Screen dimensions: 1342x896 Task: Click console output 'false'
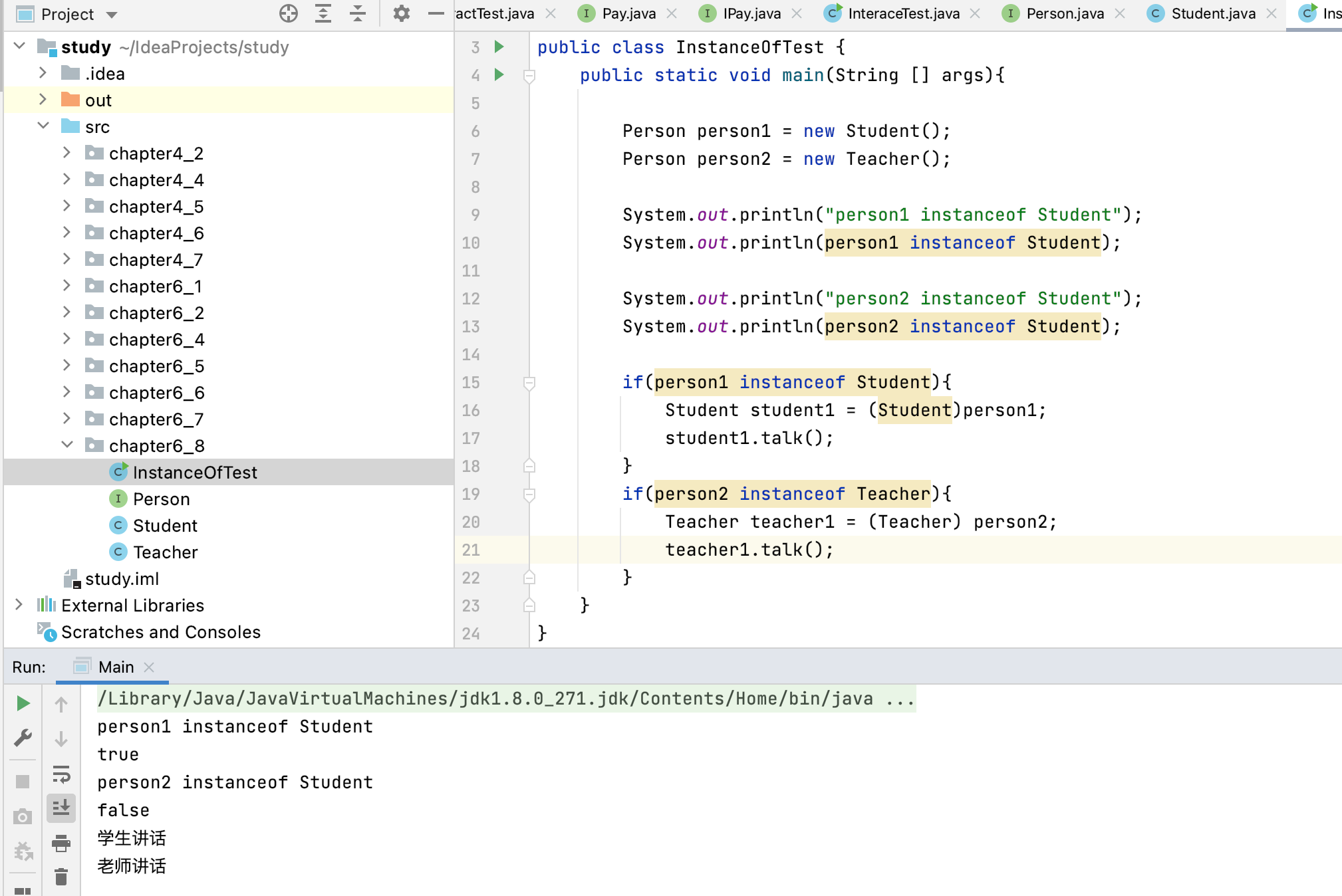(x=124, y=810)
